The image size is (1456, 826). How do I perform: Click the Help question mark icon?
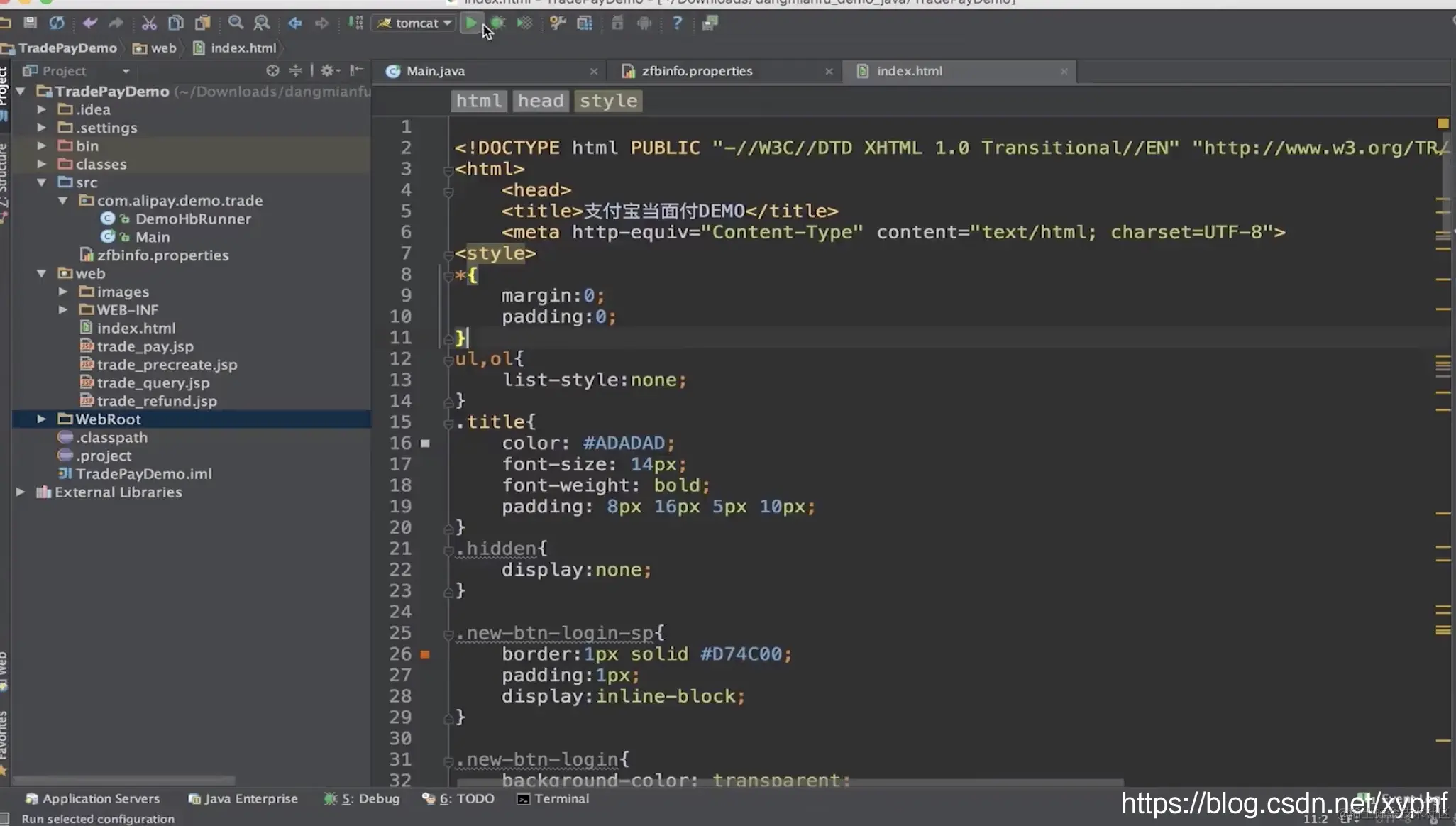point(677,23)
